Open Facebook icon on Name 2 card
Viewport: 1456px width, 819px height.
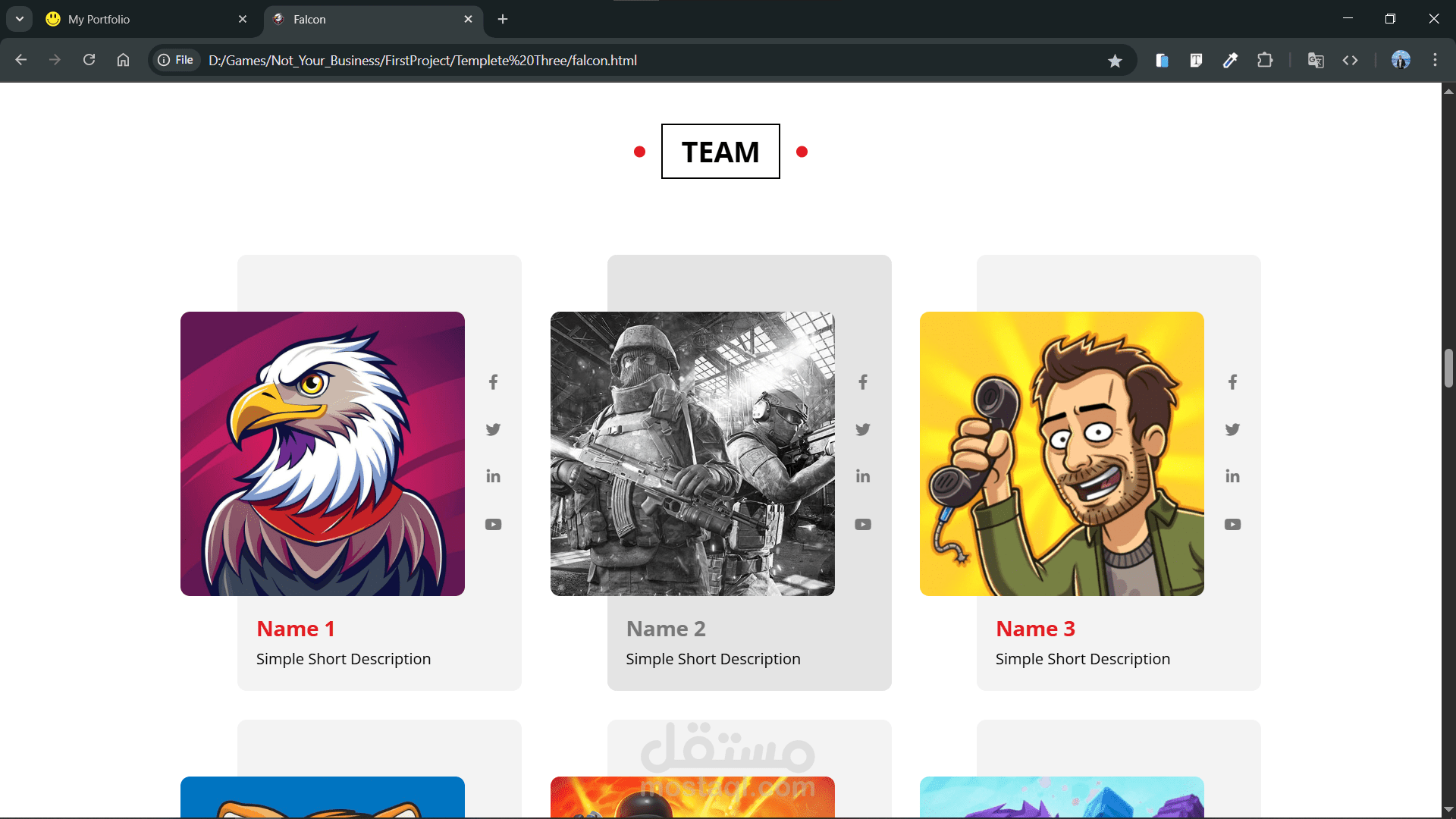pyautogui.click(x=863, y=382)
